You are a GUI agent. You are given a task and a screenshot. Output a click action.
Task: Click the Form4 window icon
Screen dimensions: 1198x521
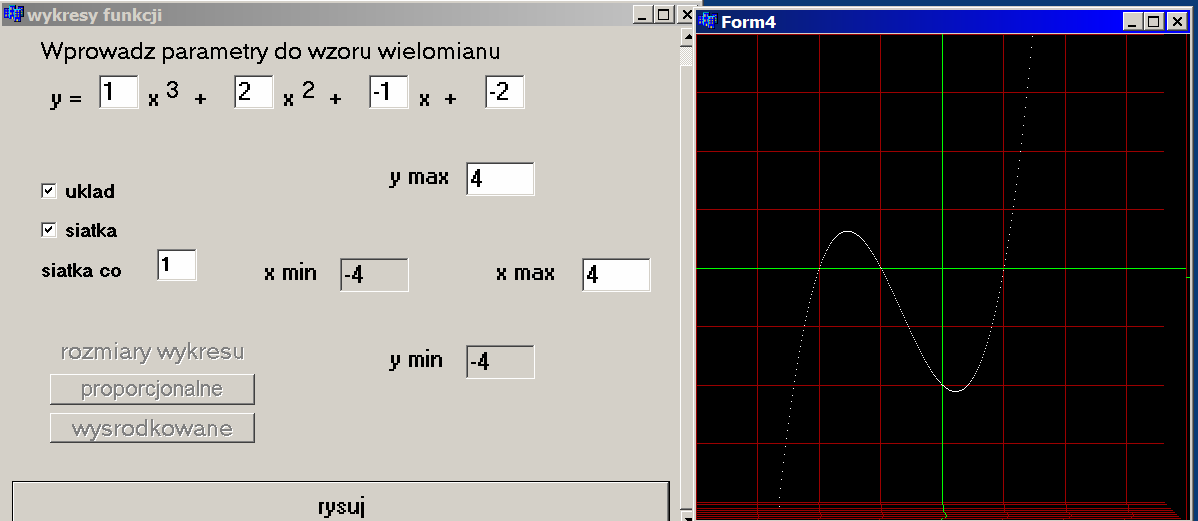[x=708, y=21]
